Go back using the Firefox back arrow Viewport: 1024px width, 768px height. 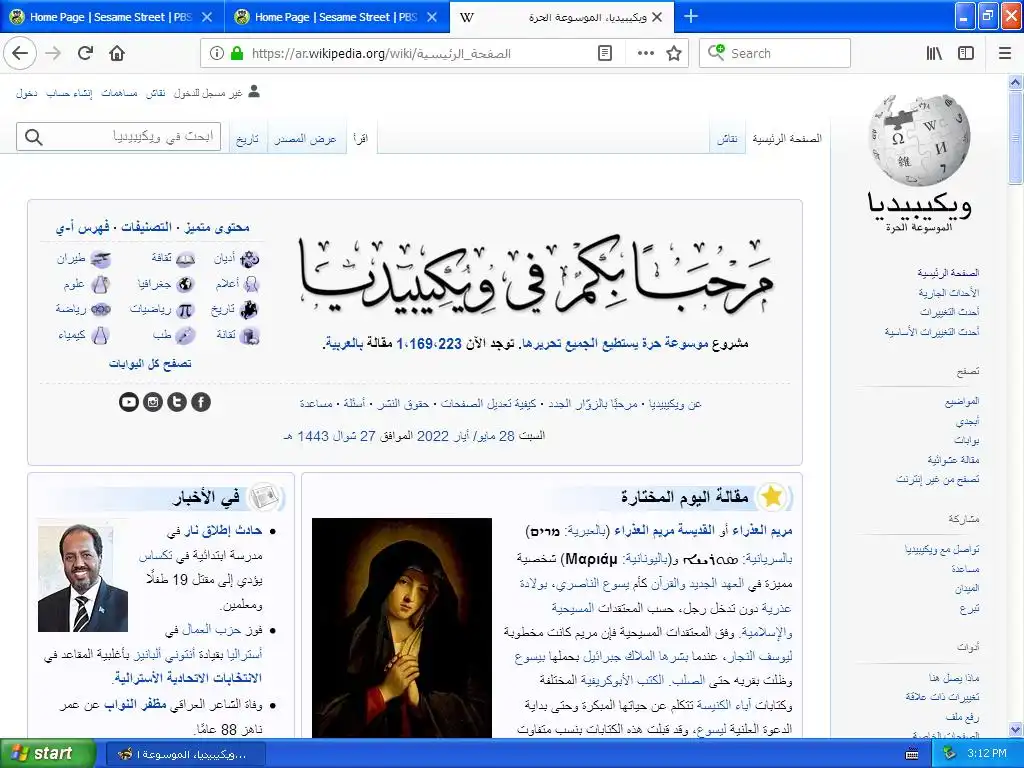tap(20, 53)
